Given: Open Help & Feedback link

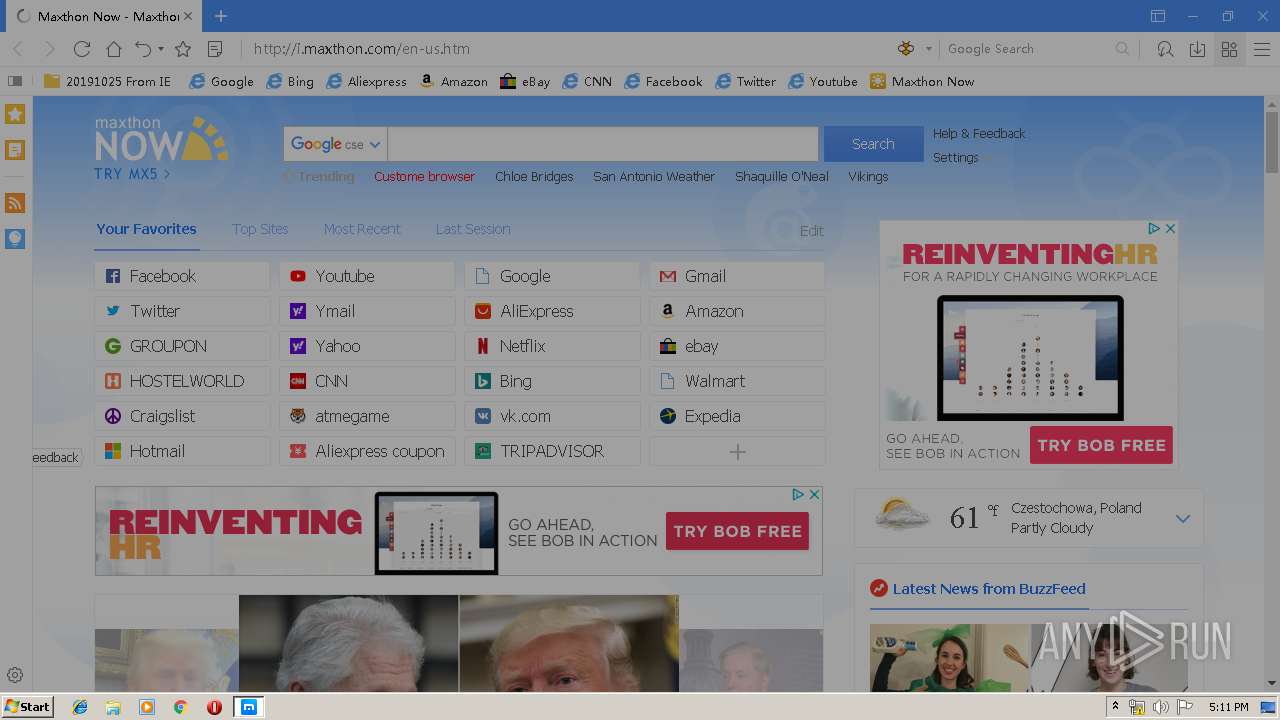Looking at the screenshot, I should pos(979,133).
